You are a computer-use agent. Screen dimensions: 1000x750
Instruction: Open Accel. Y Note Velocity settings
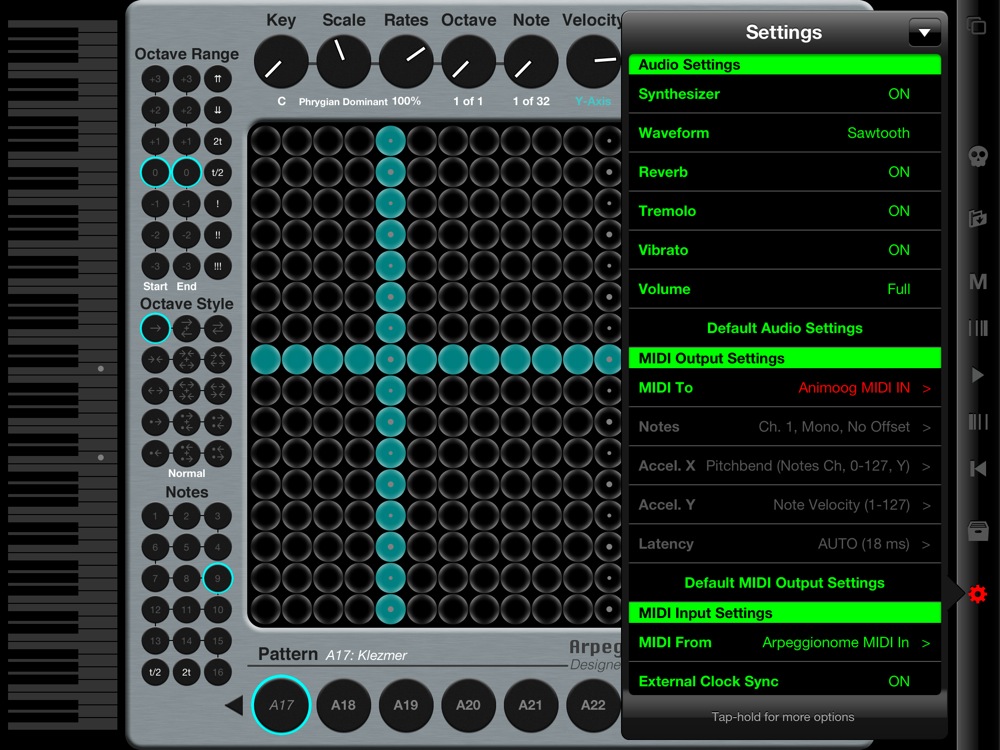[784, 505]
